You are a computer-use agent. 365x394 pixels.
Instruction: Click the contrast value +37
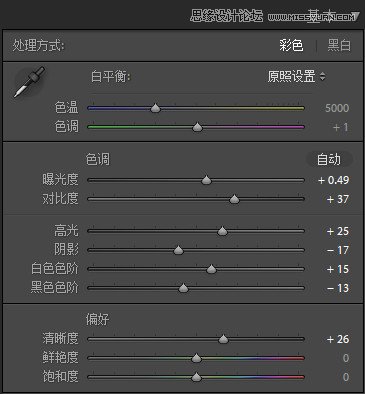point(338,199)
